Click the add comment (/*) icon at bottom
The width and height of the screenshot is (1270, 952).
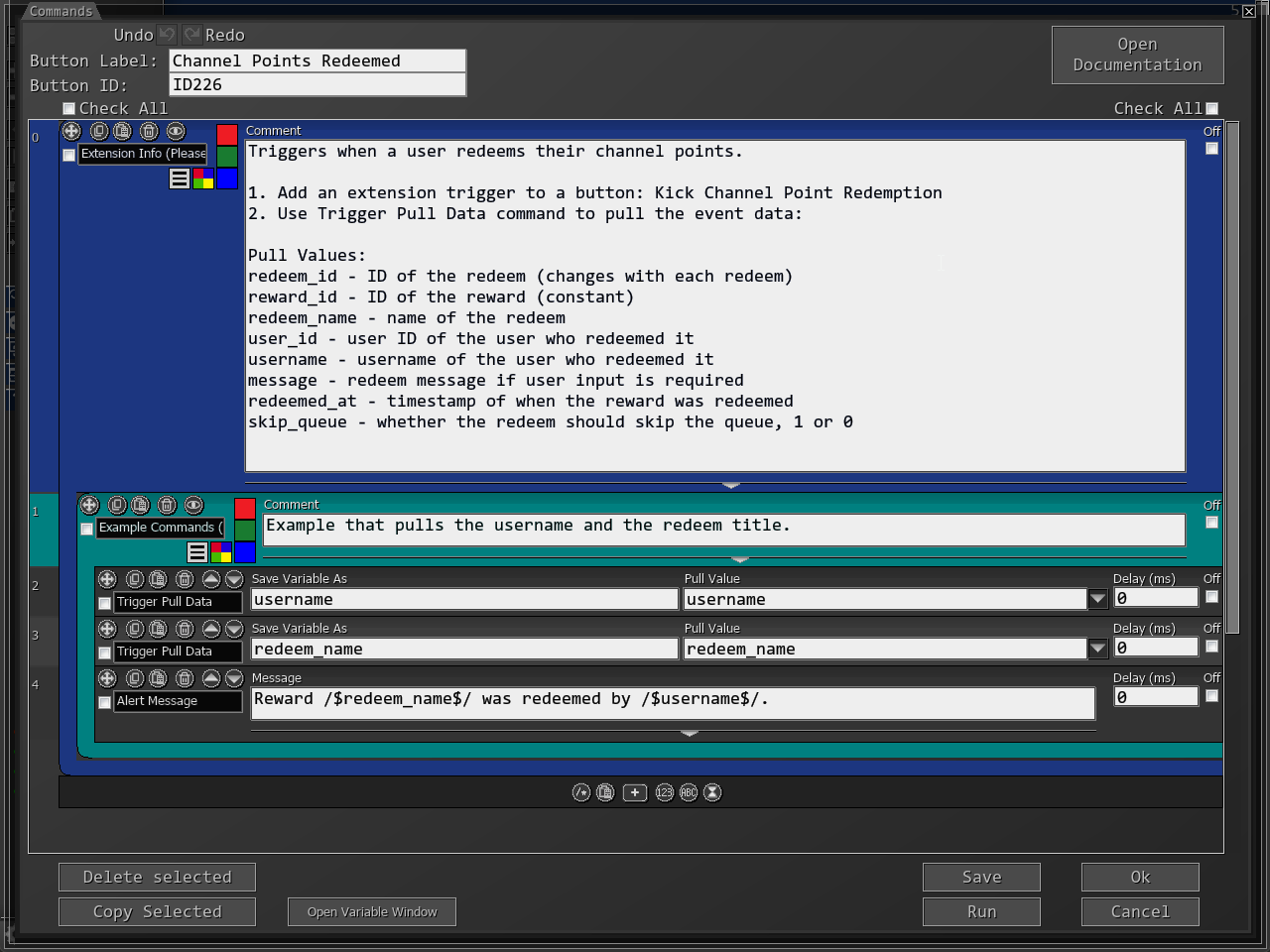click(x=581, y=792)
